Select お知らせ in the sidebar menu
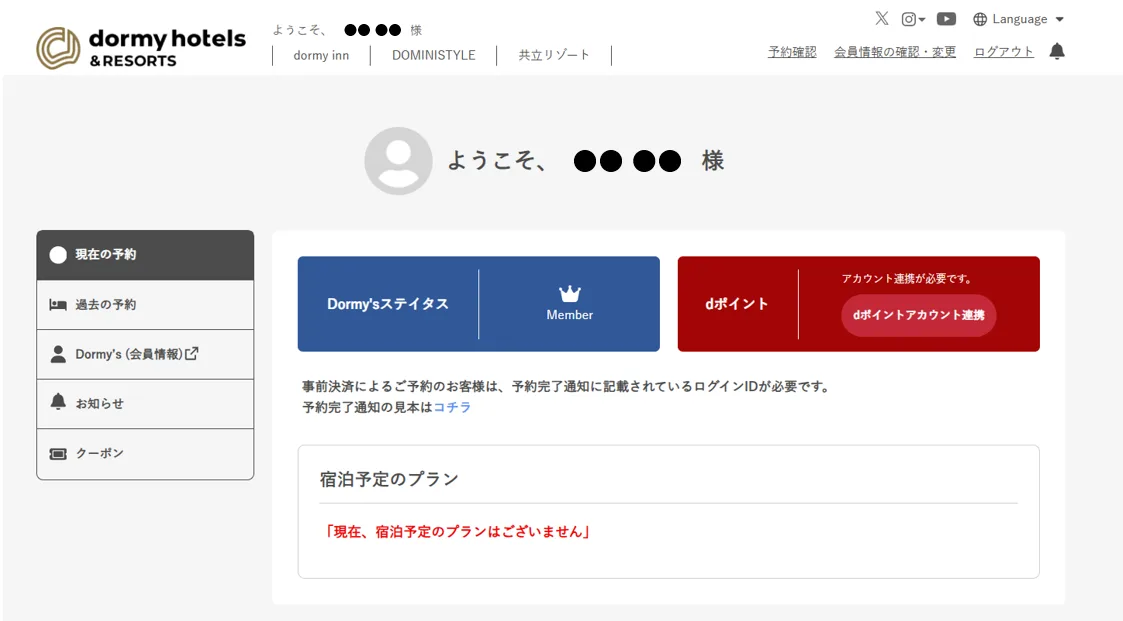This screenshot has height=621, width=1123. (145, 404)
